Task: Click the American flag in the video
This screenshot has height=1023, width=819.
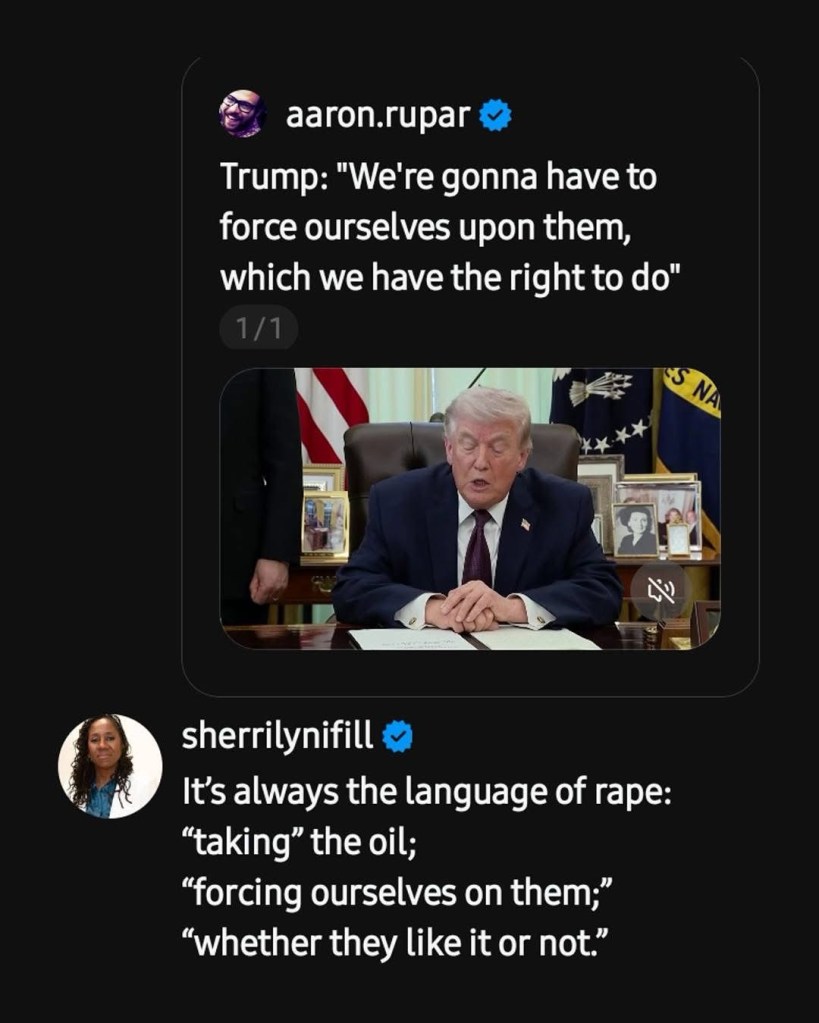Action: [x=331, y=412]
